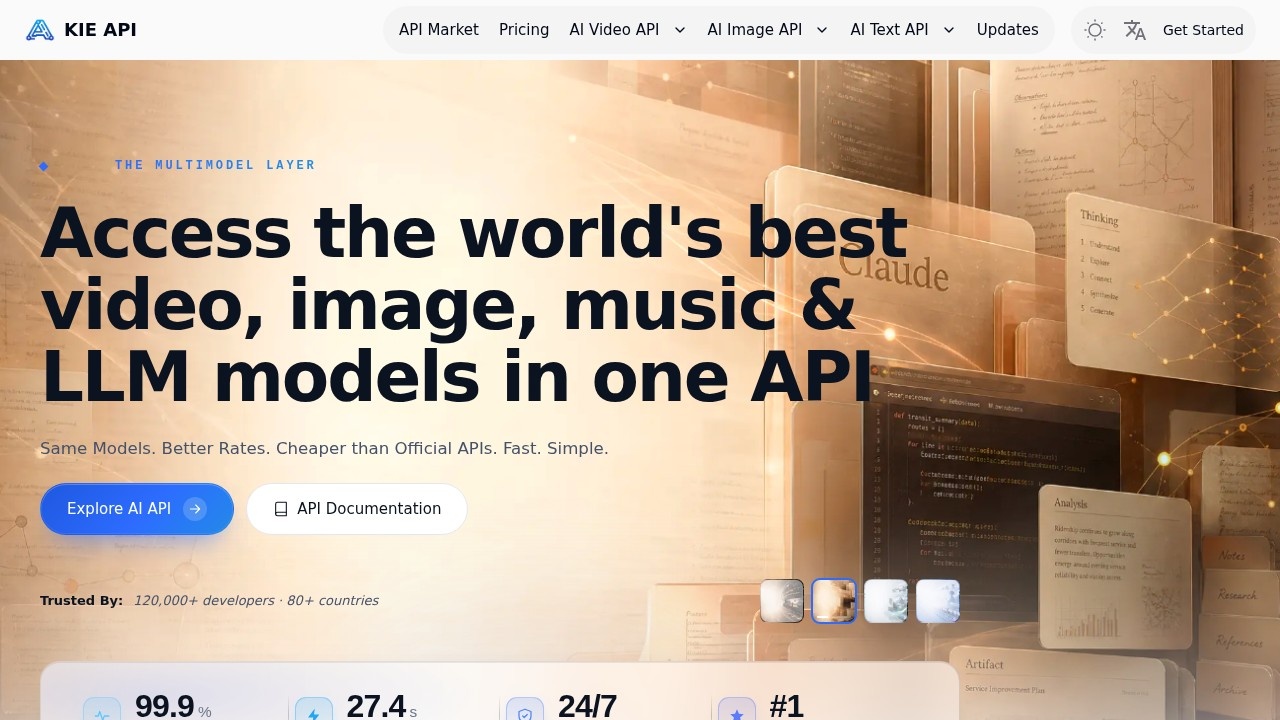Click the #1 statistic value
1280x720 pixels.
tap(786, 706)
